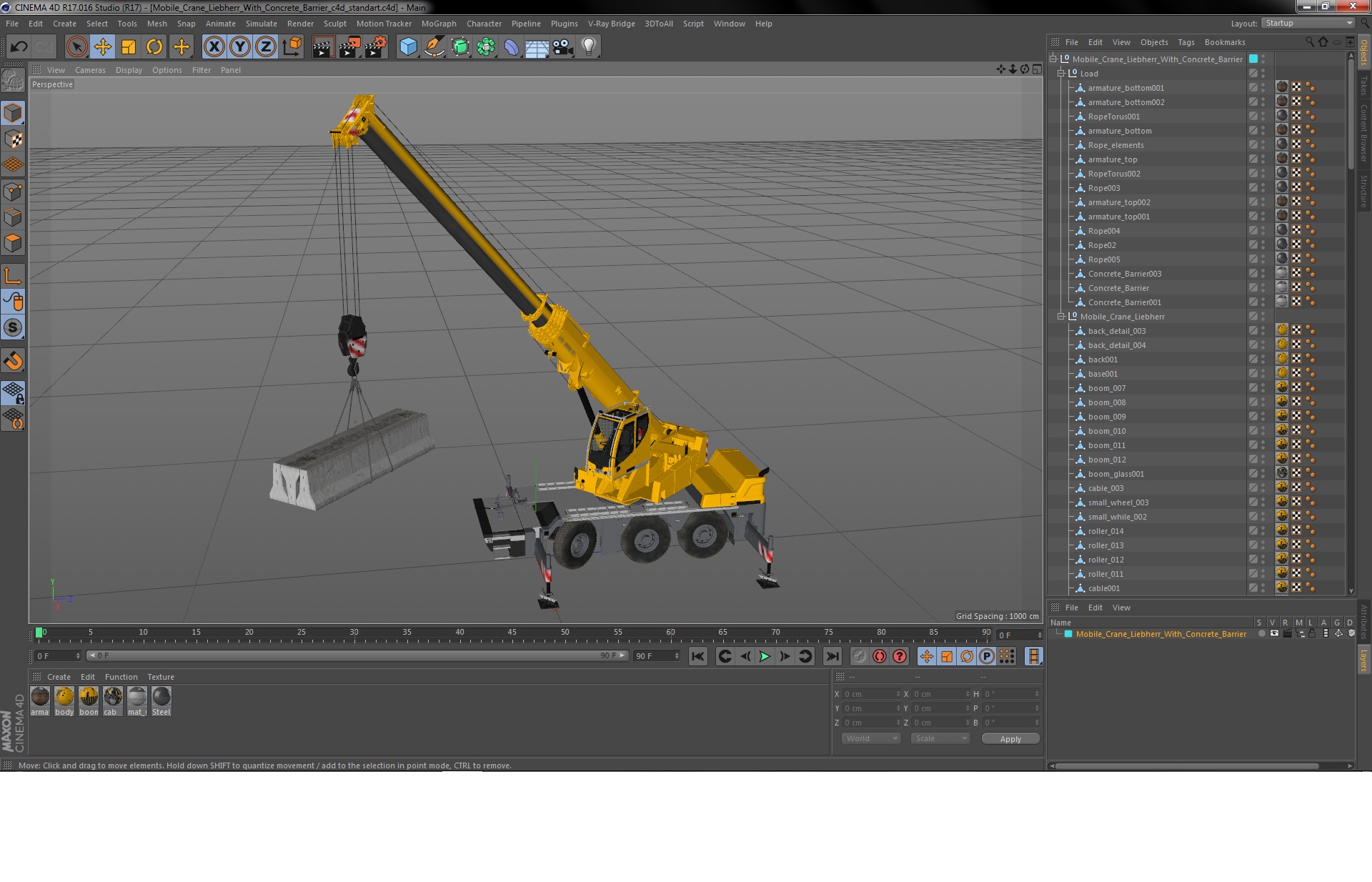Go to end of animation
1372x882 pixels.
click(x=832, y=656)
